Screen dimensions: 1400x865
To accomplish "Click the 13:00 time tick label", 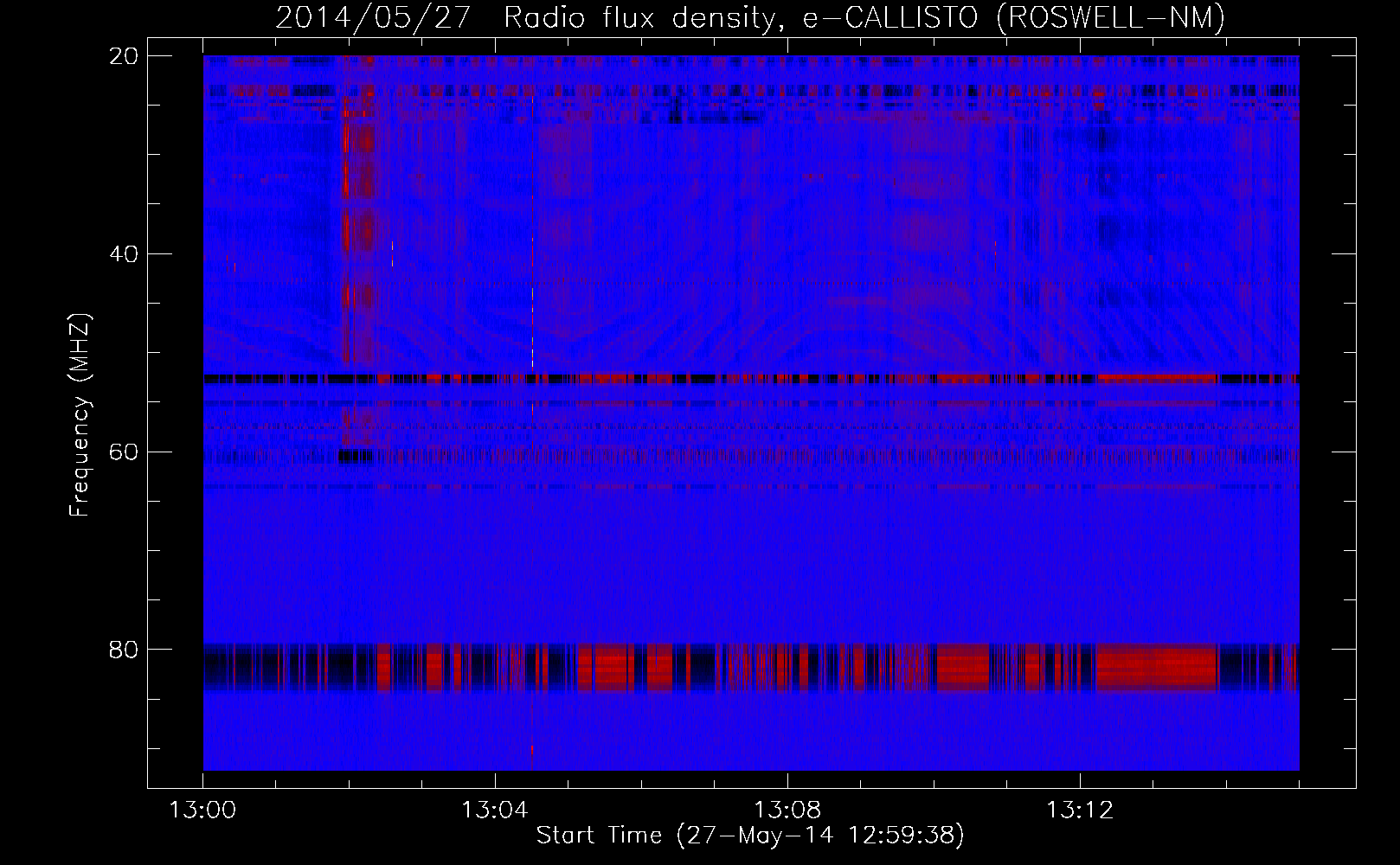I will [x=202, y=811].
